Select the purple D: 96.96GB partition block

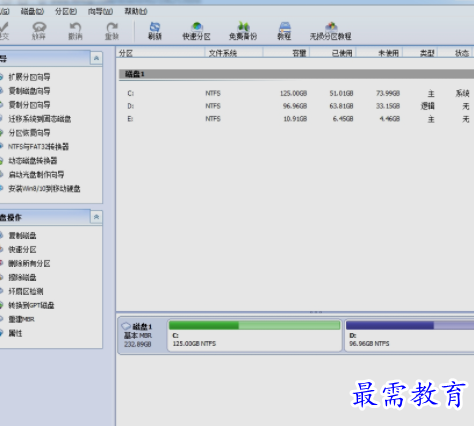click(x=409, y=335)
